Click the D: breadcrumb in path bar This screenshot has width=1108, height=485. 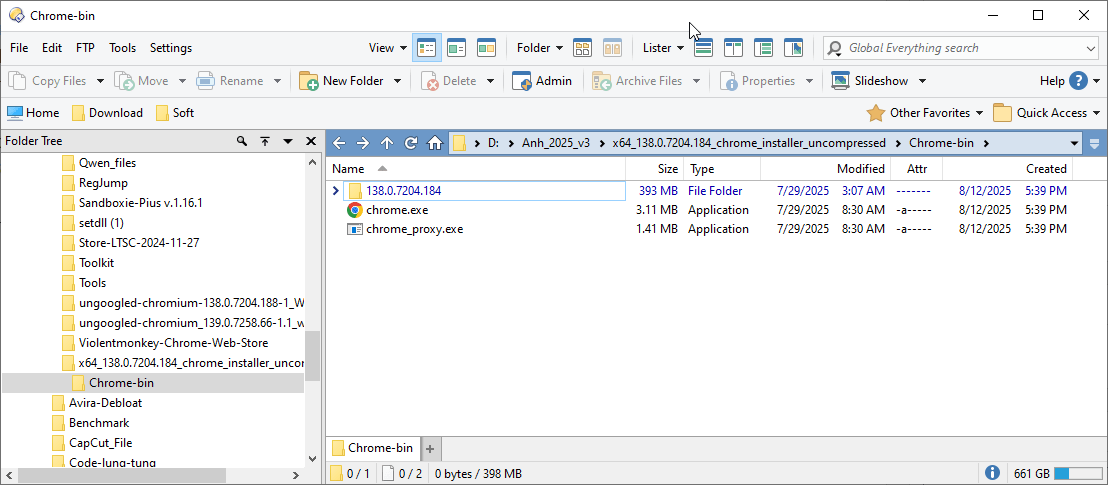point(493,143)
